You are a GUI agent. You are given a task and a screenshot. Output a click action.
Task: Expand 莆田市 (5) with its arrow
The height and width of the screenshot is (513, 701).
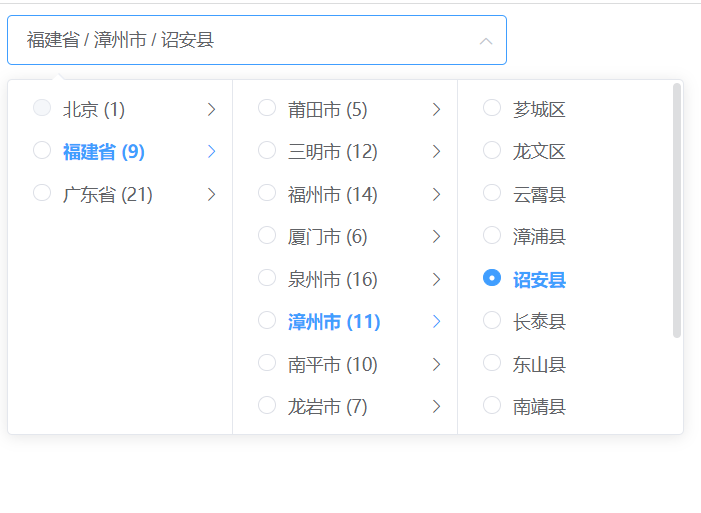pyautogui.click(x=436, y=109)
